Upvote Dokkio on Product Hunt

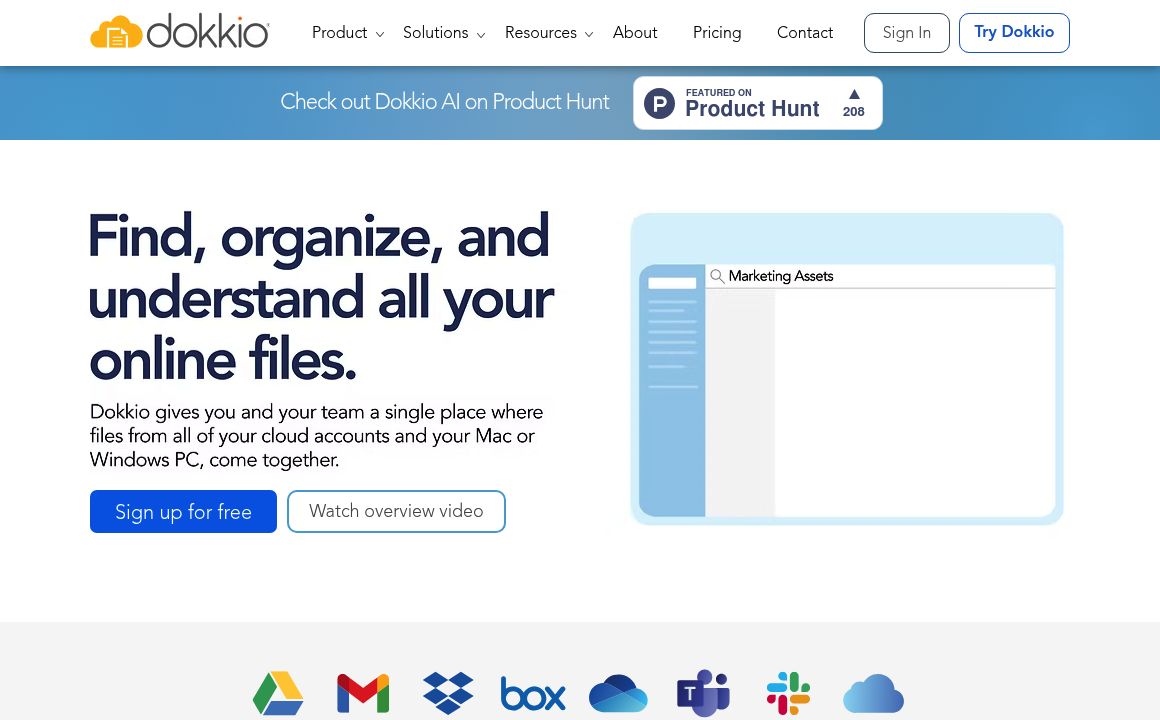(853, 102)
